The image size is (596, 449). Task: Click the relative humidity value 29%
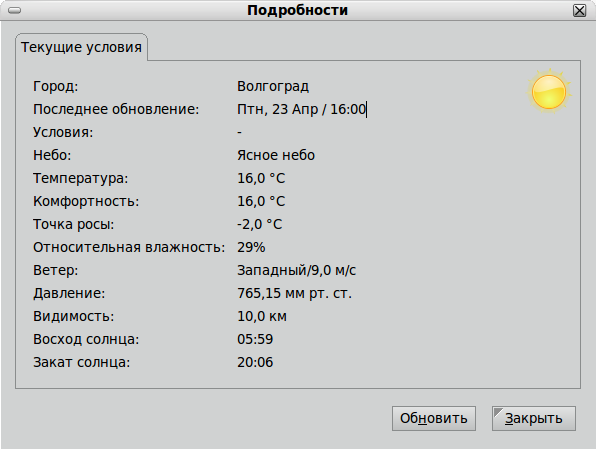click(x=251, y=247)
